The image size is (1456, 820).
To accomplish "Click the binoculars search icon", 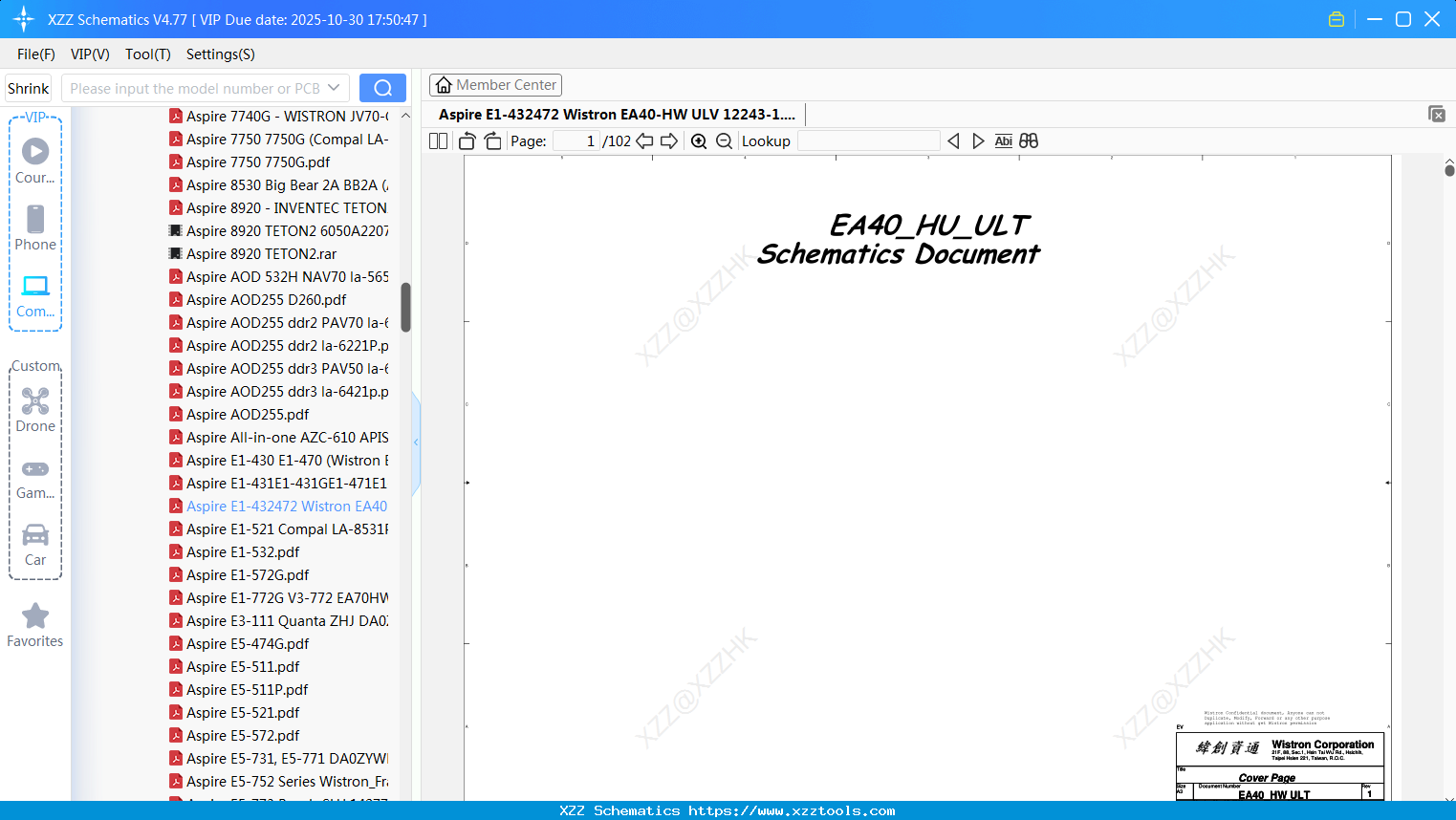I will (1029, 141).
